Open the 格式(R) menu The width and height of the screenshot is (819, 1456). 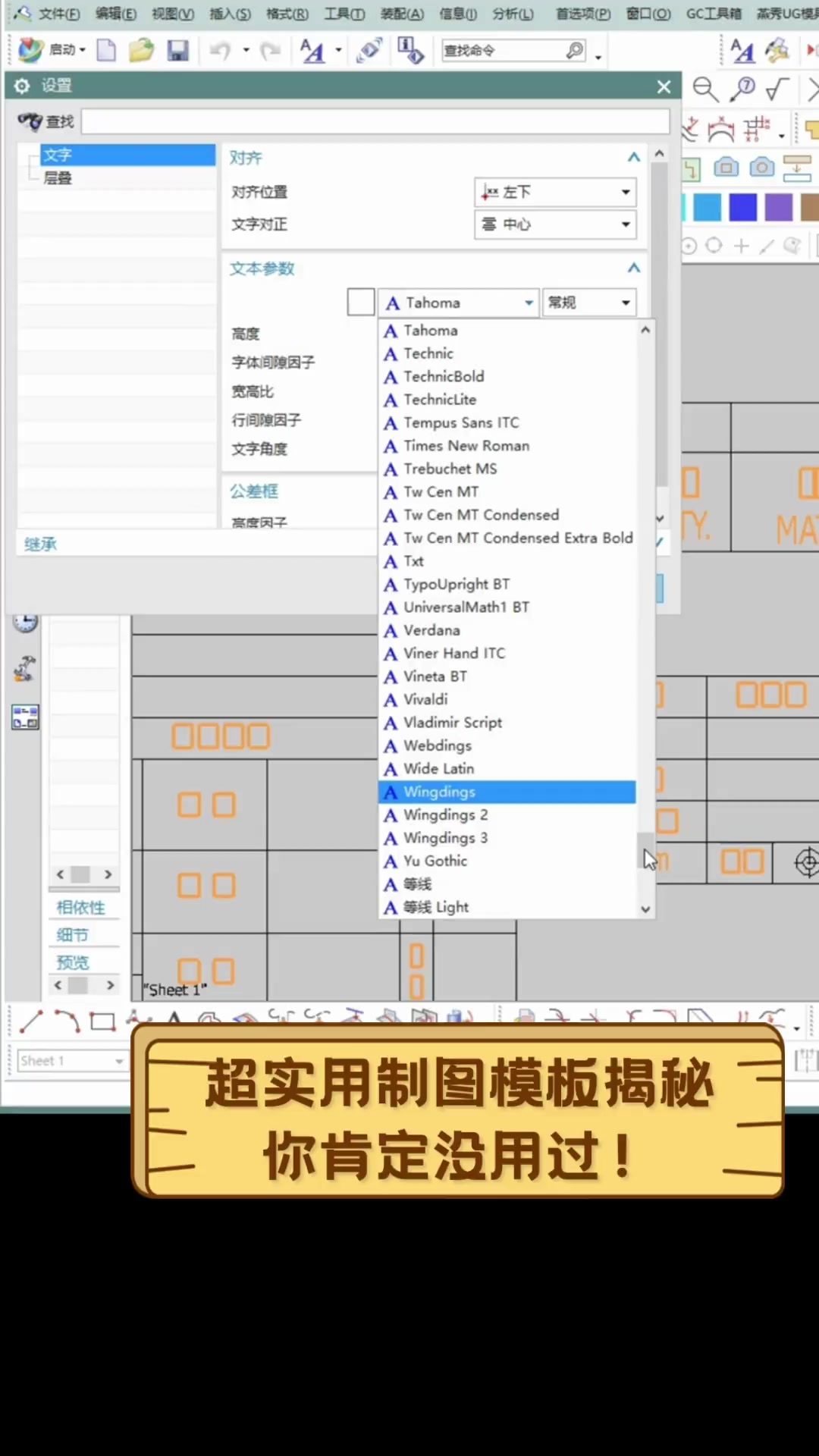(x=287, y=14)
